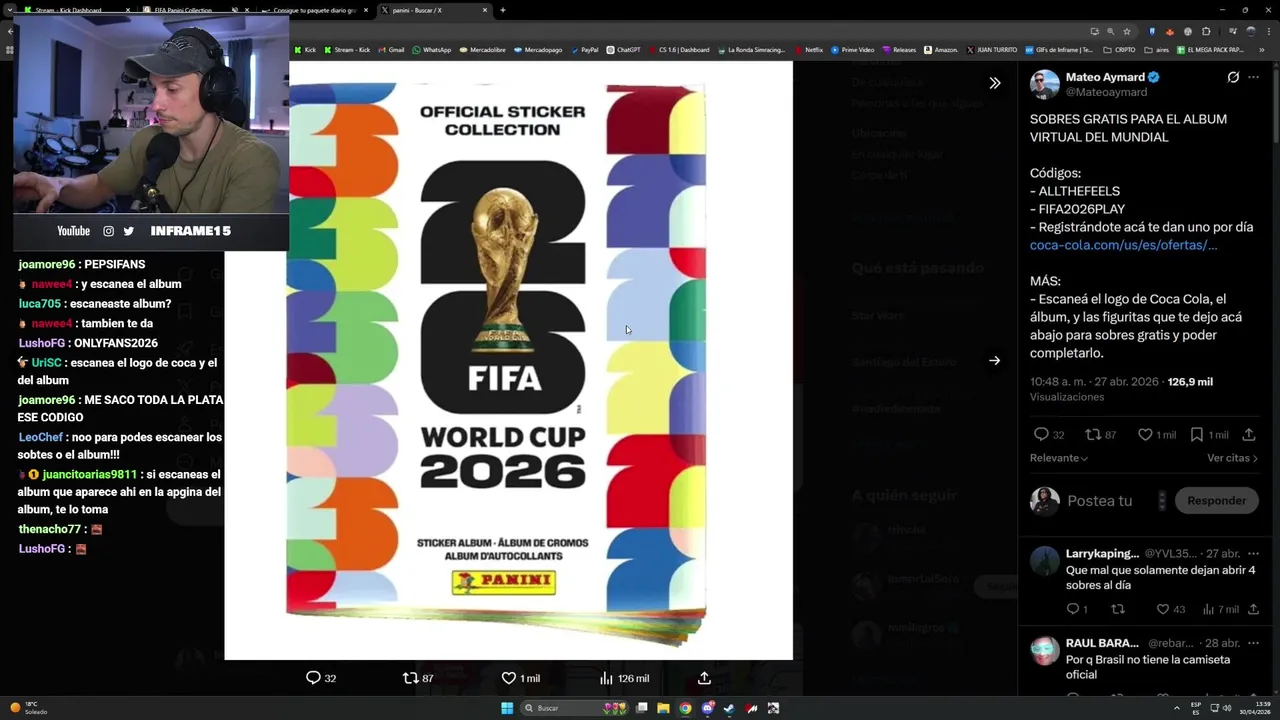Open more options on RAUL BARA's reply
The width and height of the screenshot is (1280, 720).
(x=1253, y=643)
